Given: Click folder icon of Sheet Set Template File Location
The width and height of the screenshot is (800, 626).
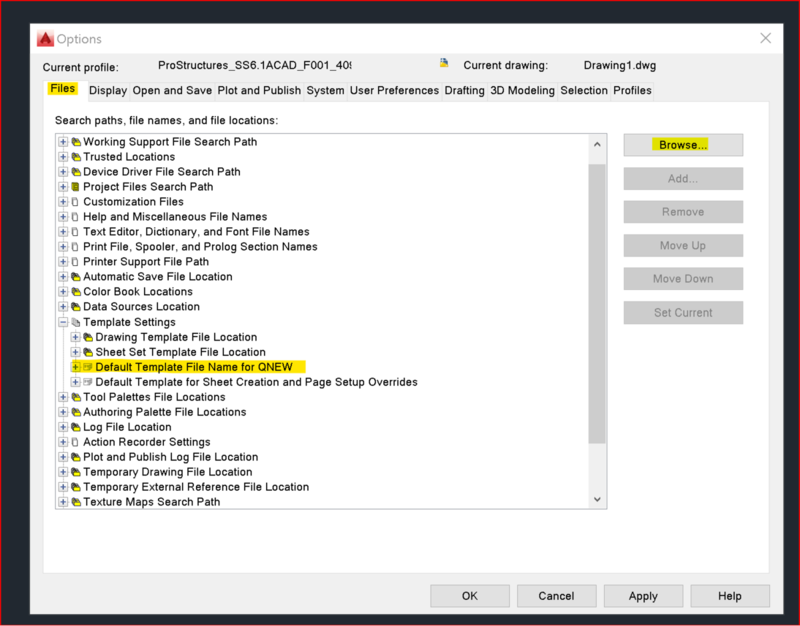Looking at the screenshot, I should (x=88, y=352).
